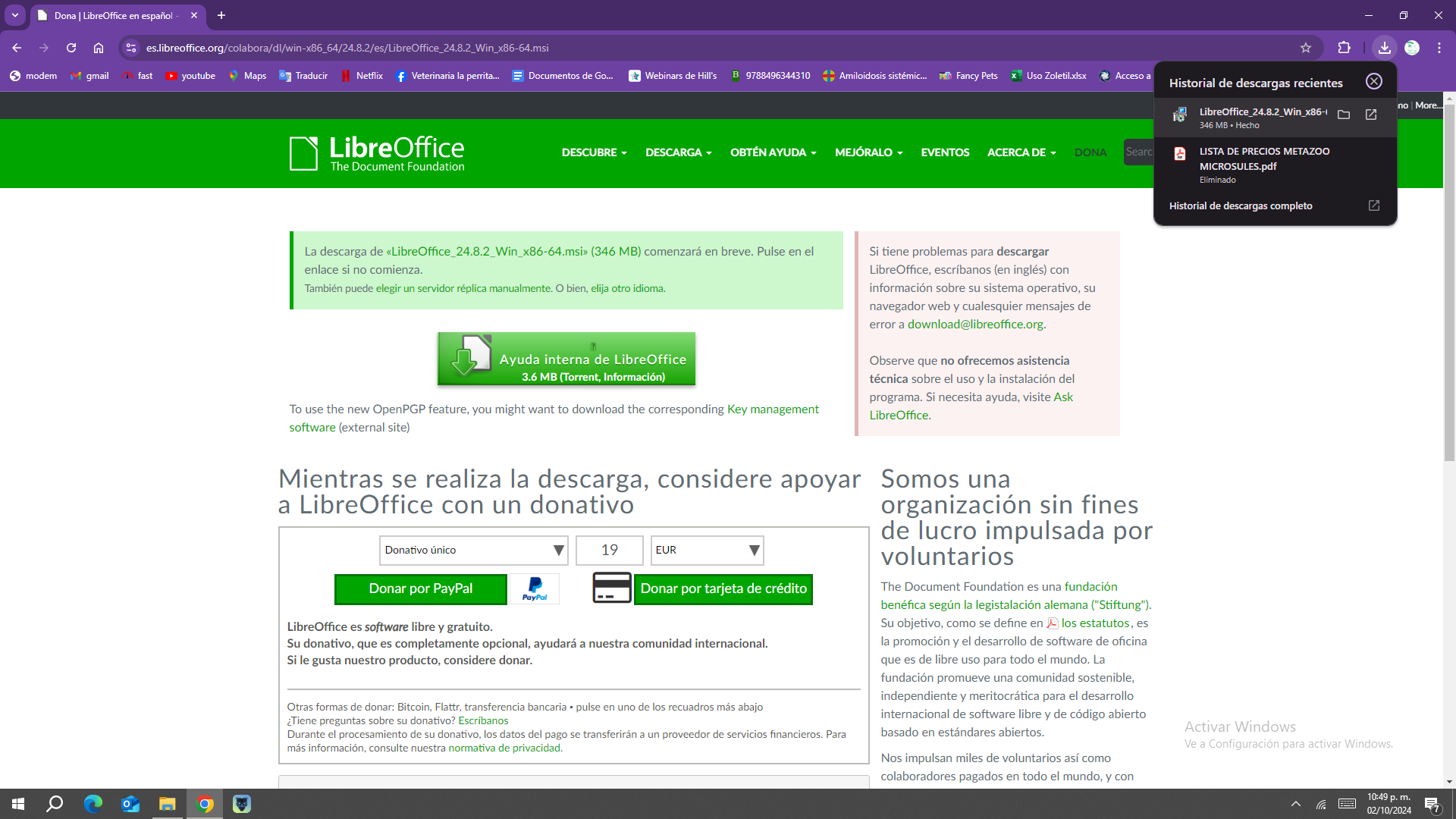
Task: Open the Netflix bookmark
Action: tap(362, 76)
